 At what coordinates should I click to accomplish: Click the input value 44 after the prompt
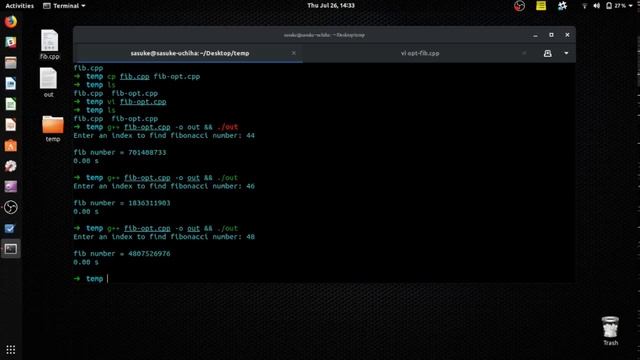pyautogui.click(x=250, y=136)
